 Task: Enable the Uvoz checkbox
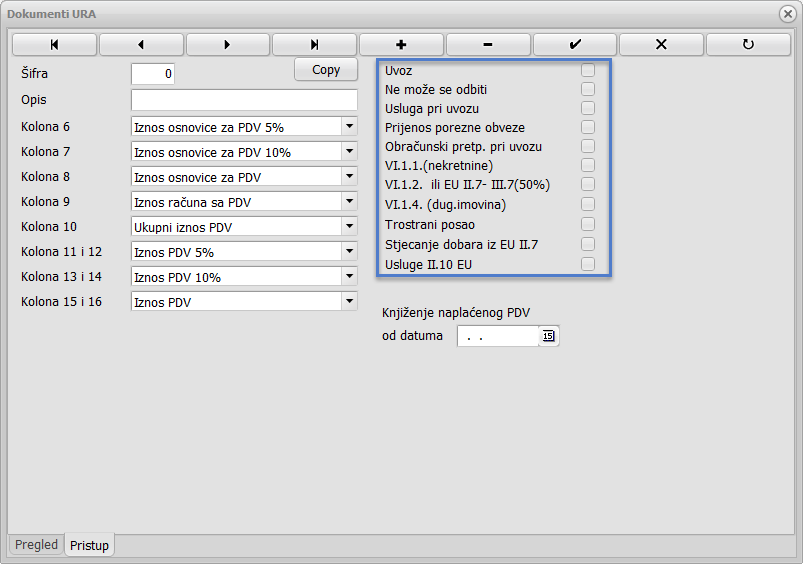(588, 70)
